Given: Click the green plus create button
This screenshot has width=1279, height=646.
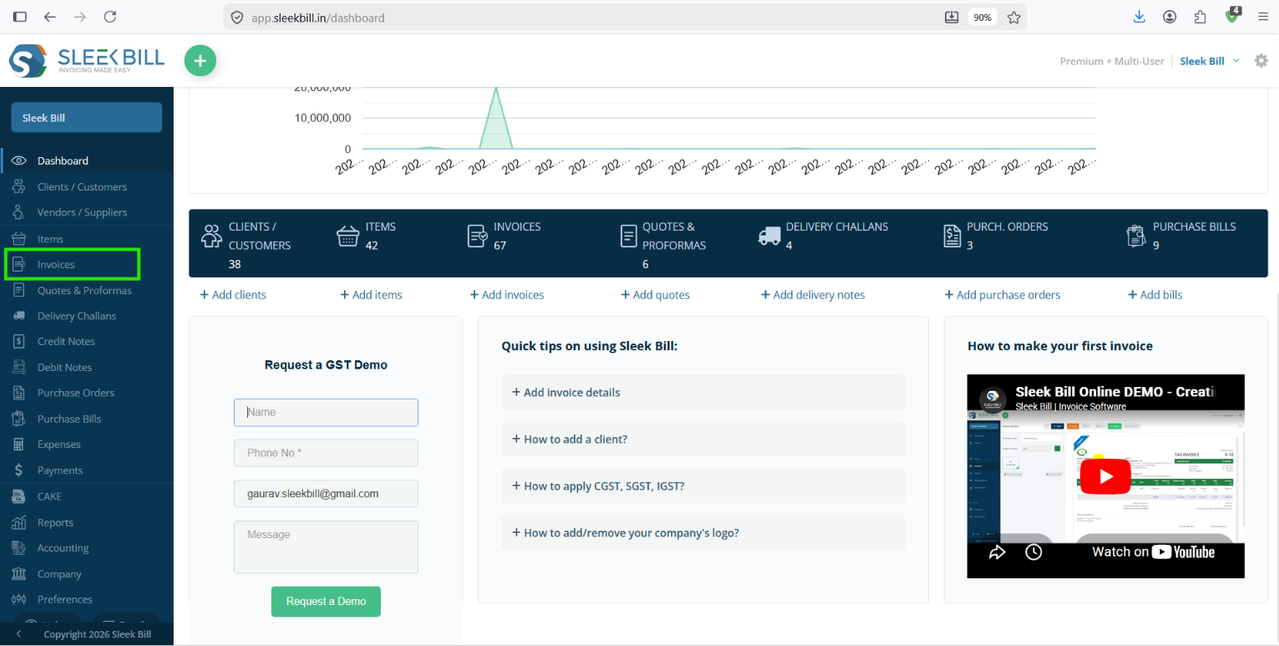Looking at the screenshot, I should pyautogui.click(x=200, y=61).
